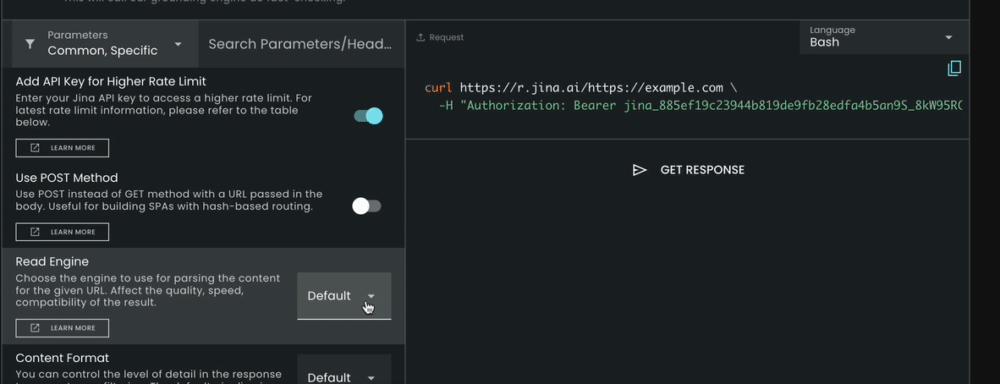1000x384 pixels.
Task: Open the Parameters Common, Specific dropdown
Action: pyautogui.click(x=105, y=43)
